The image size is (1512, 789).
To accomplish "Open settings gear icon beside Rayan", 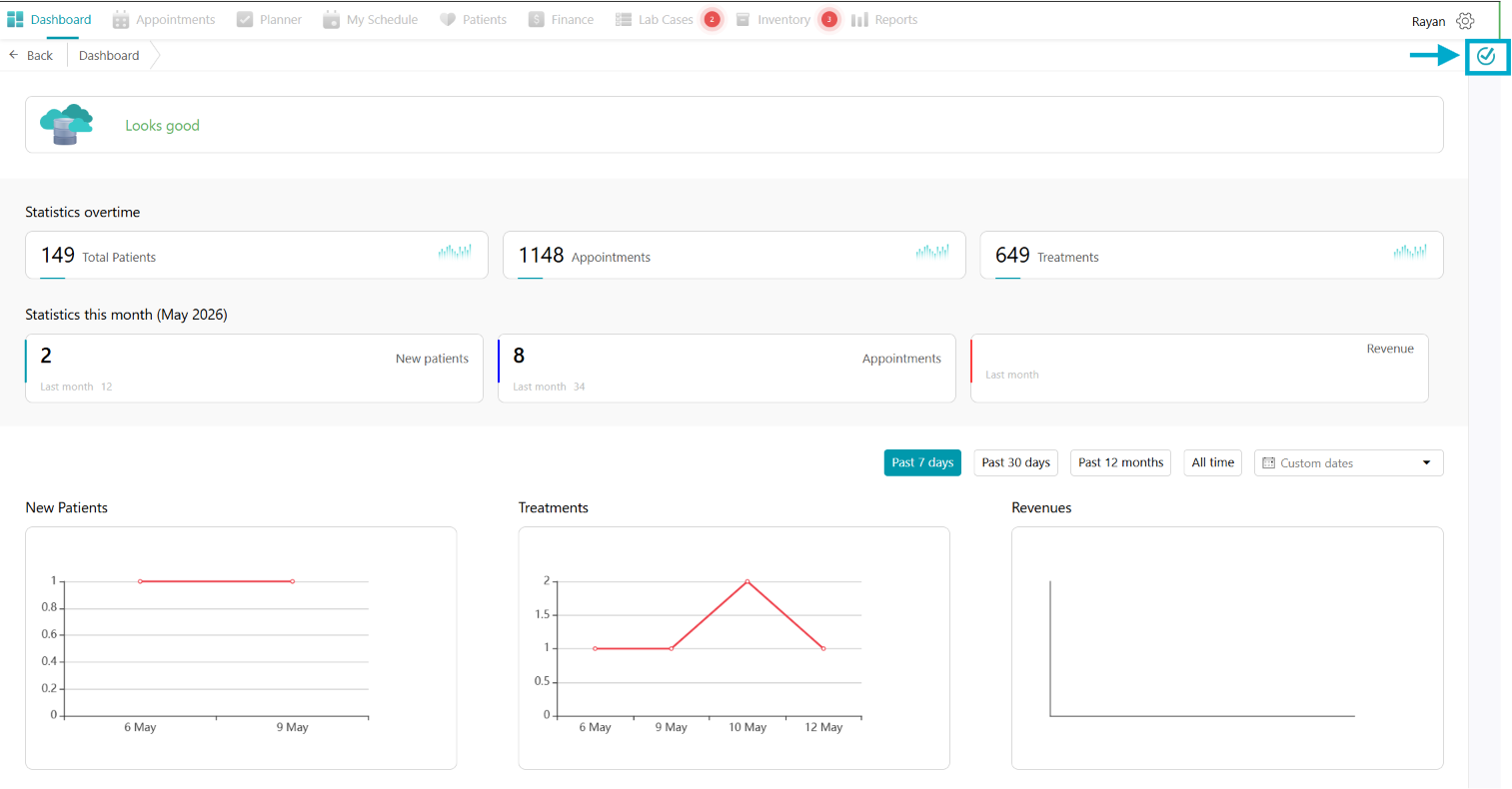I will point(1465,21).
